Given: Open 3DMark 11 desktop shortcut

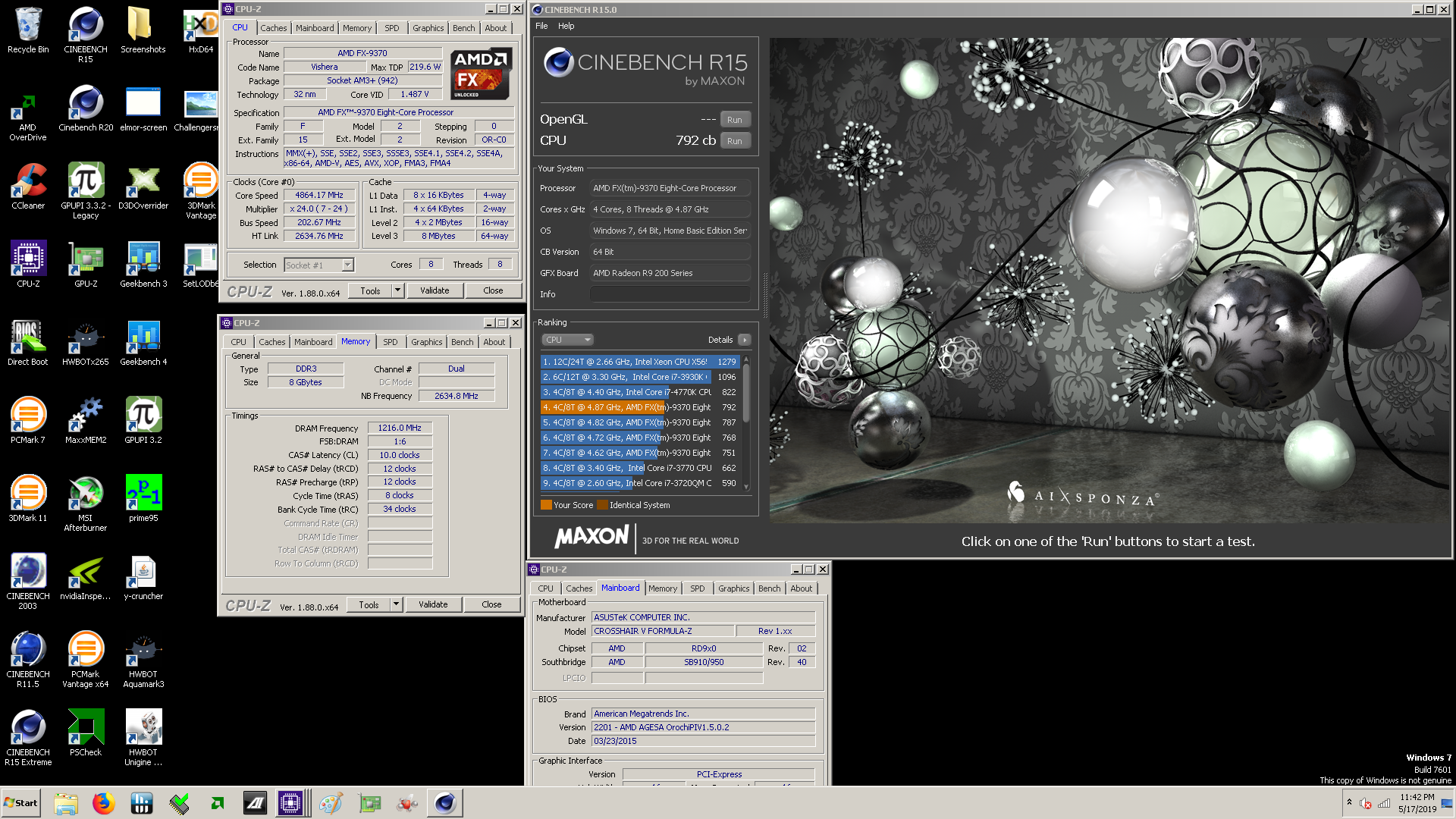Looking at the screenshot, I should click(x=28, y=499).
